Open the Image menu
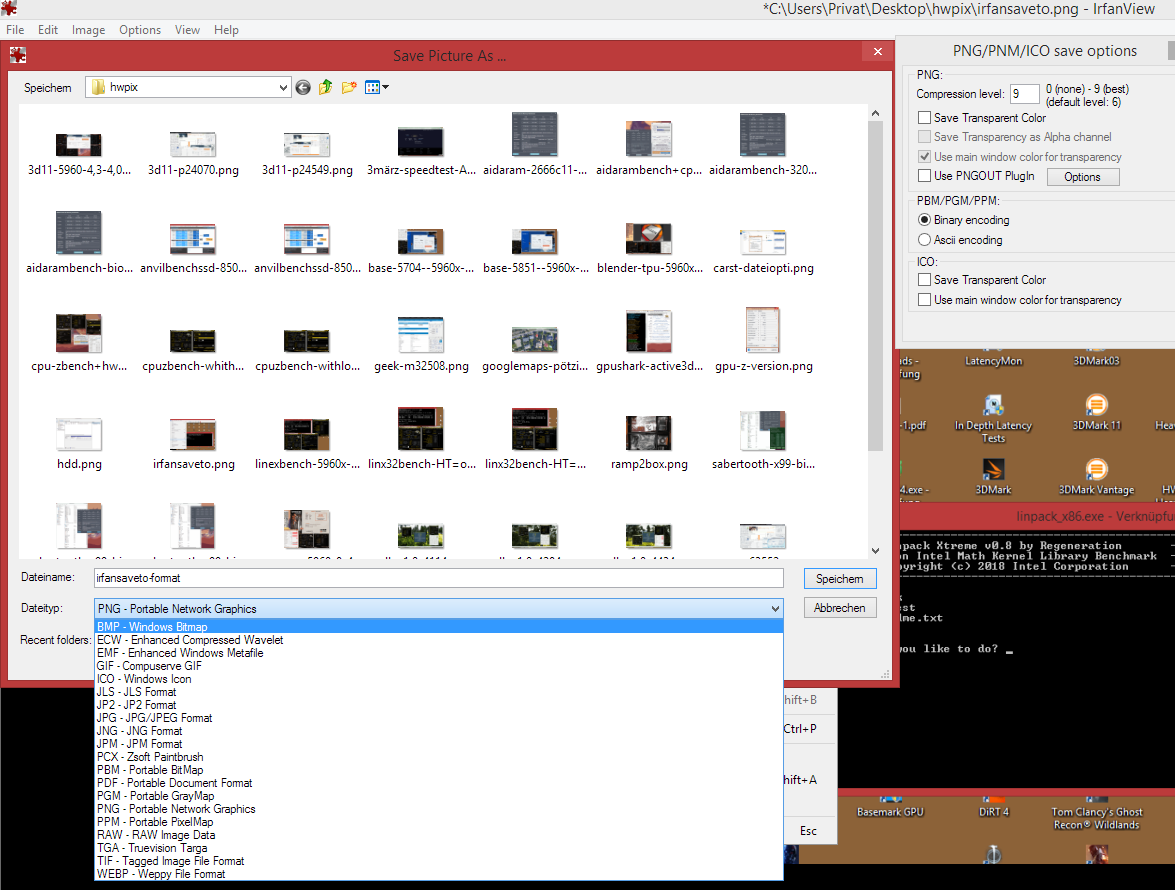1175x890 pixels. (x=88, y=30)
